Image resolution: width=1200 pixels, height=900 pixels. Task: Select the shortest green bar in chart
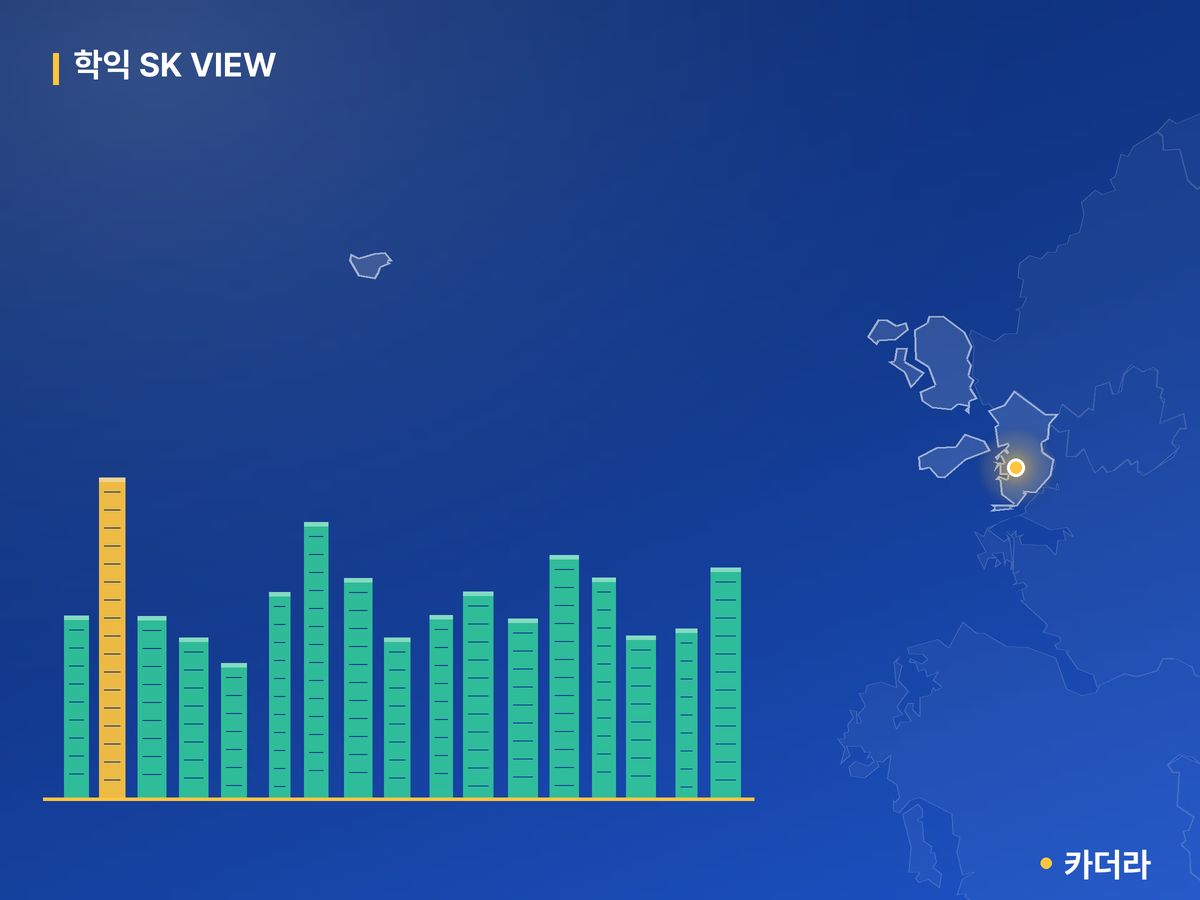click(234, 730)
